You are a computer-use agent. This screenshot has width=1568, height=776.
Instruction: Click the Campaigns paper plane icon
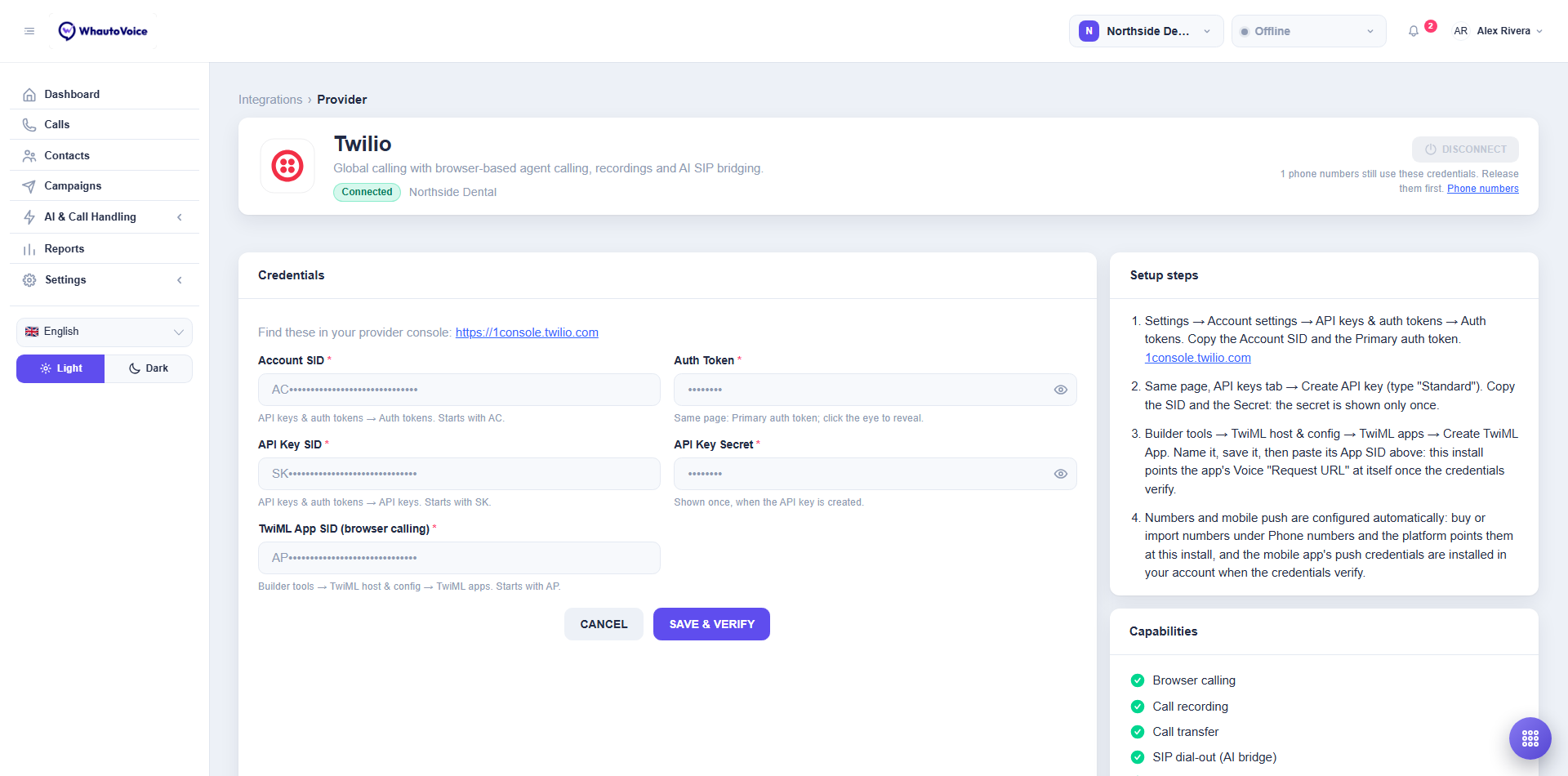coord(29,186)
